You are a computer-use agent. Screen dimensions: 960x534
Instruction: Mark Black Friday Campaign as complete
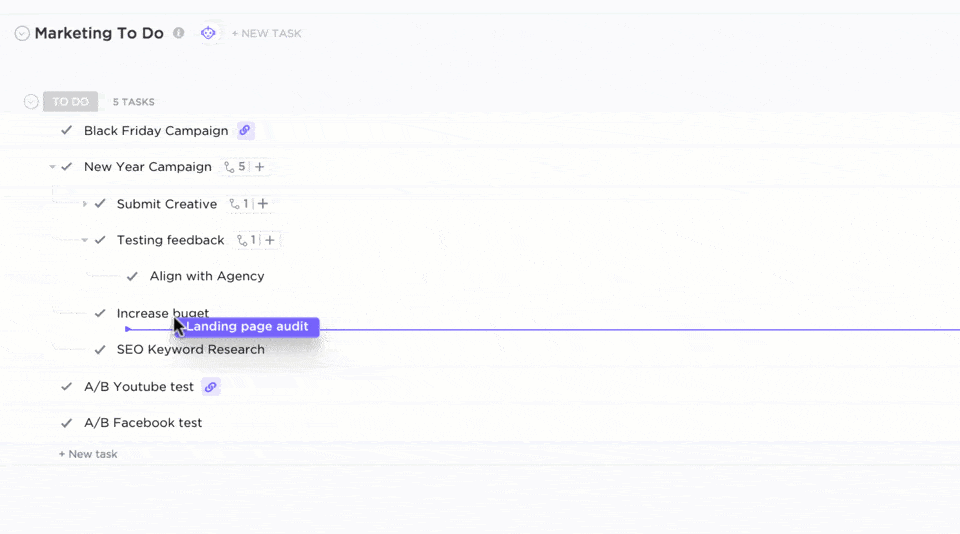tap(67, 131)
